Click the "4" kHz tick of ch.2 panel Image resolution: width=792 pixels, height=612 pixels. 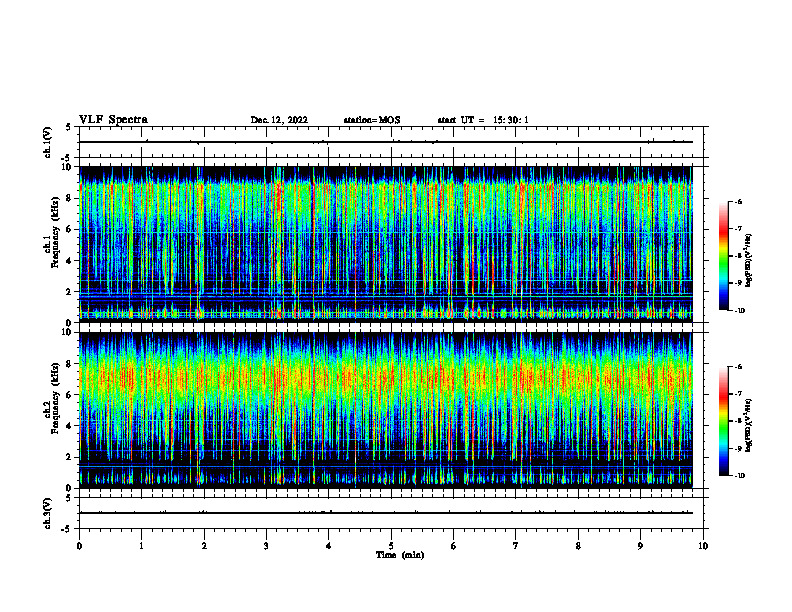(x=69, y=426)
